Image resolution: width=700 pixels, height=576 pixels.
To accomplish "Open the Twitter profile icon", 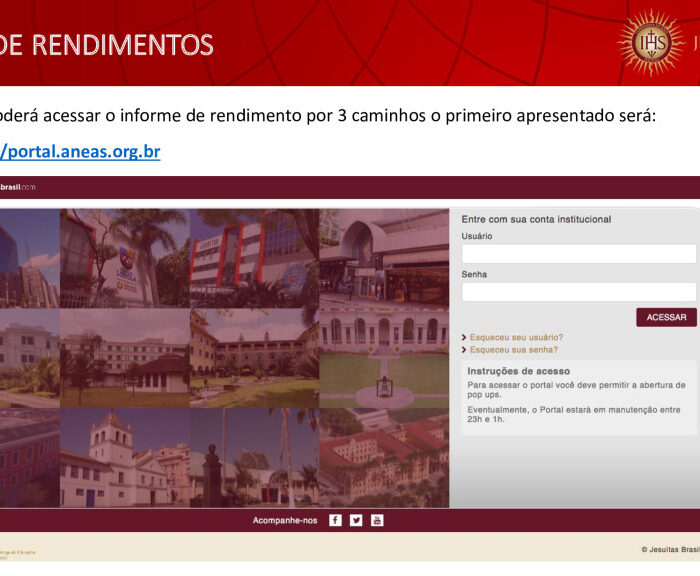I will (x=356, y=520).
